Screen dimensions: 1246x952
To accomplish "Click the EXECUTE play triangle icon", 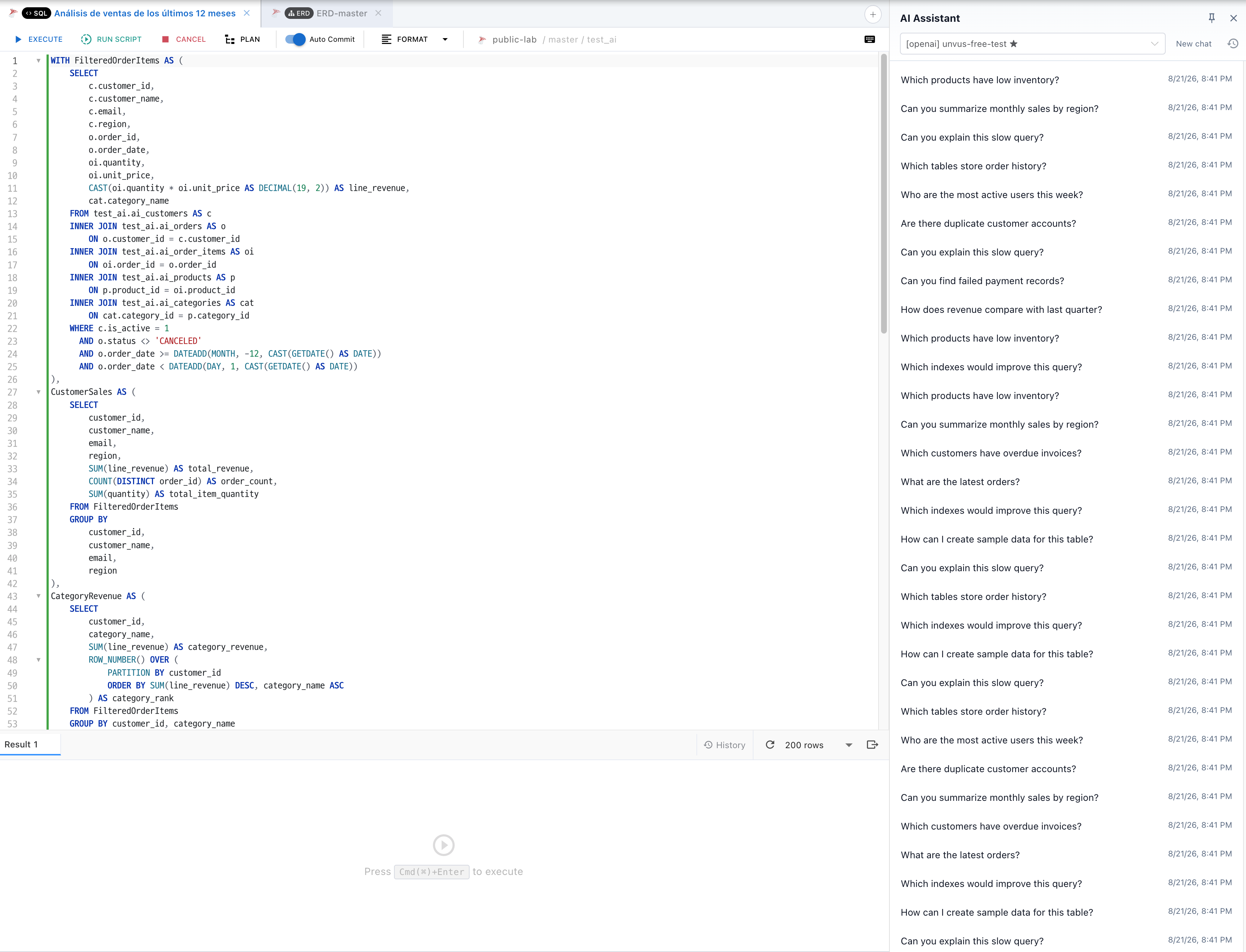I will (x=18, y=39).
